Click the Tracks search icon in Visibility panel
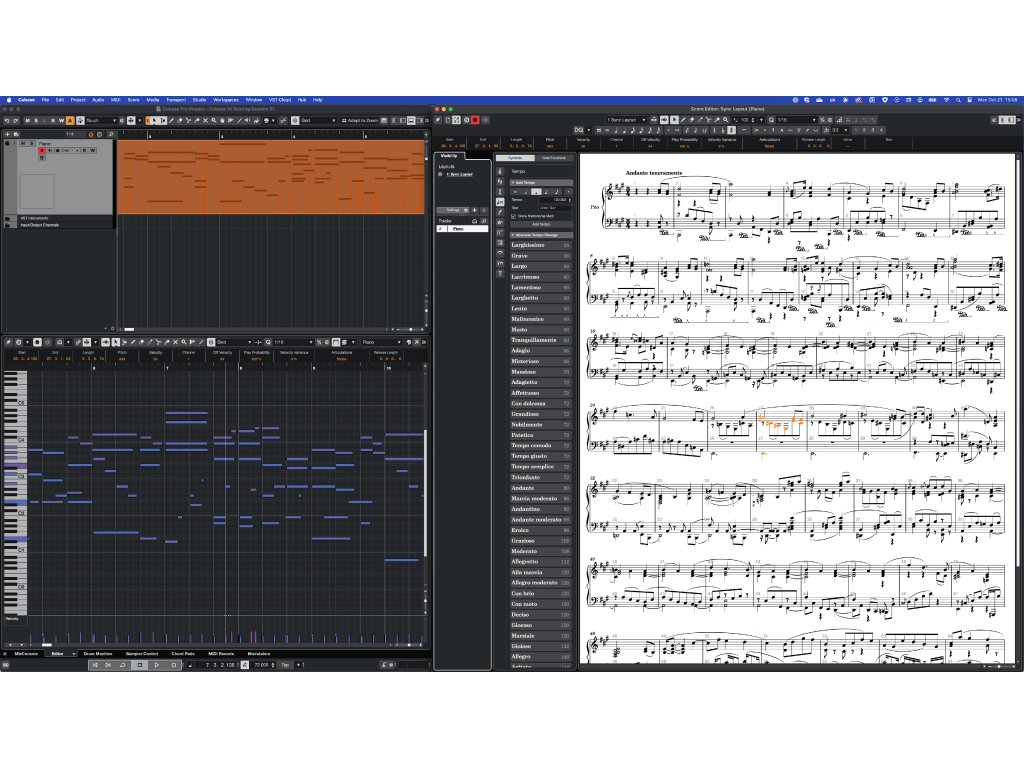Viewport: 1024px width, 768px height. (484, 221)
